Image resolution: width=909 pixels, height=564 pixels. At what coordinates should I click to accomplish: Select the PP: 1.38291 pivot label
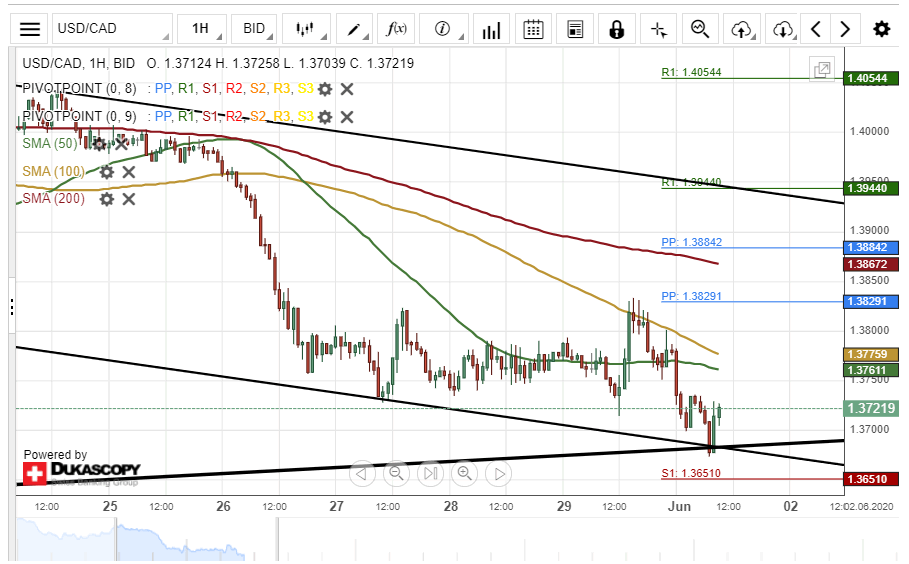[x=692, y=296]
